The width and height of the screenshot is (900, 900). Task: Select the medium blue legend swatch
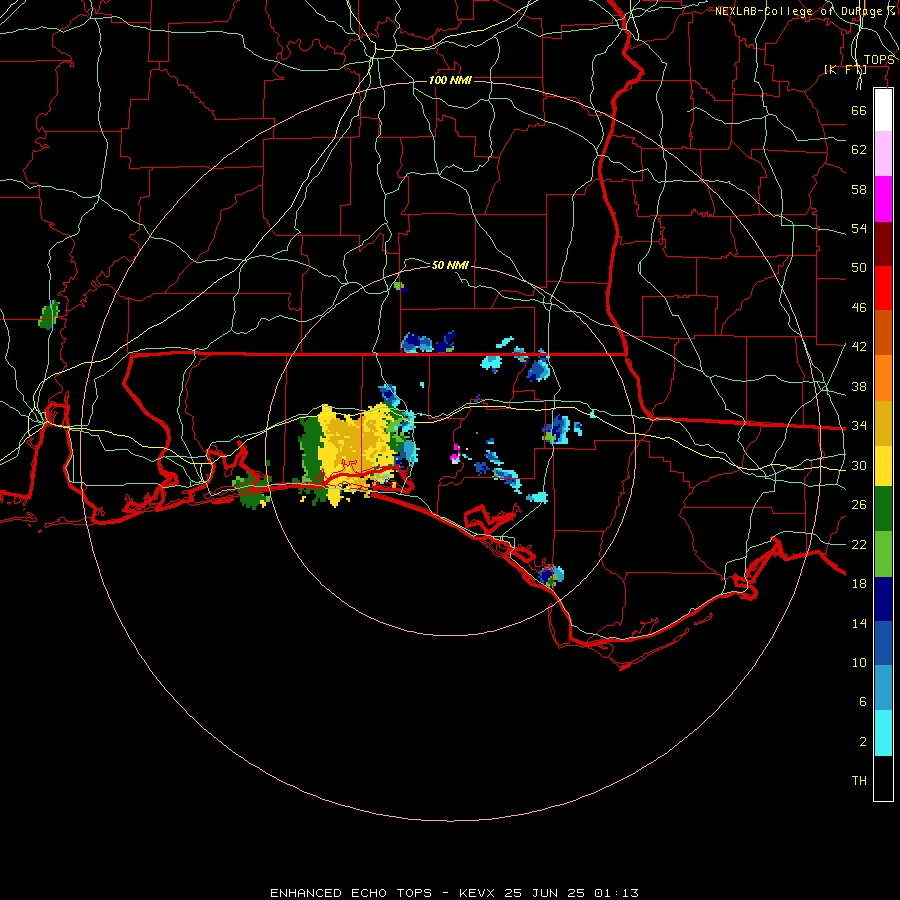click(883, 643)
